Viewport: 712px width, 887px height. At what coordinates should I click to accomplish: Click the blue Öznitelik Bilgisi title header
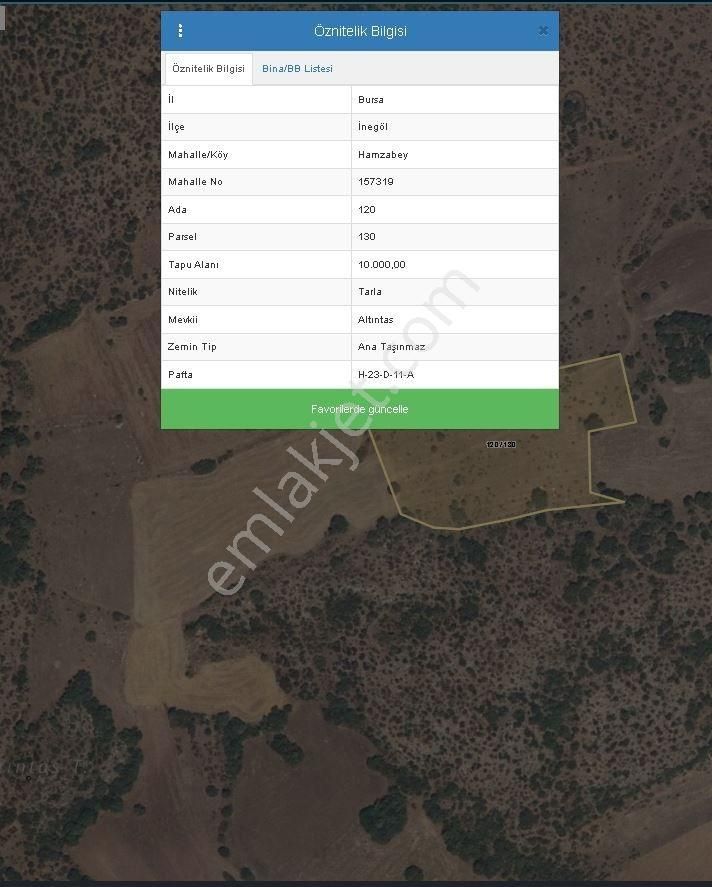pos(360,31)
